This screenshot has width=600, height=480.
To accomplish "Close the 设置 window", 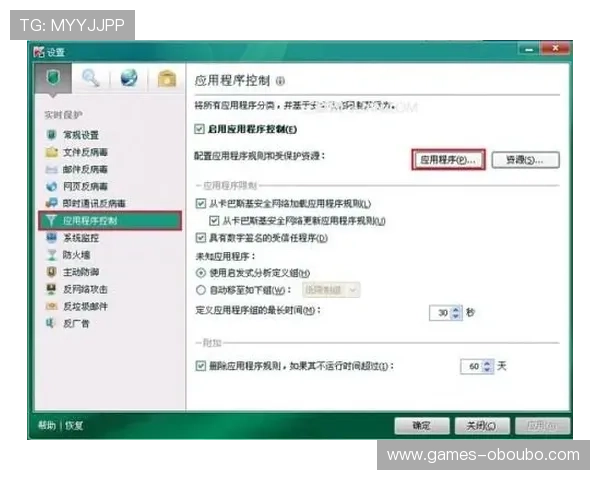I will pyautogui.click(x=555, y=48).
